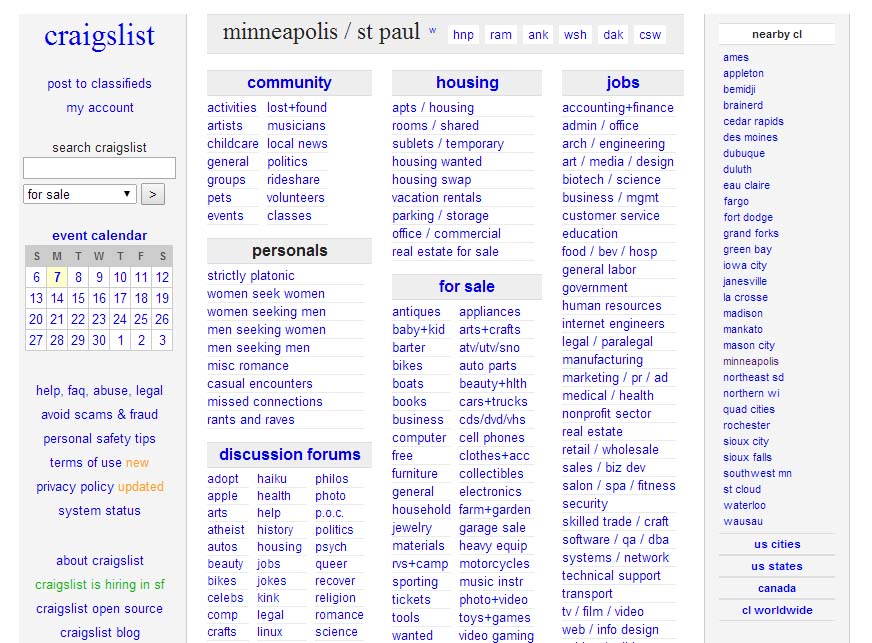Viewport: 872px width, 643px height.
Task: Check 'system status' link
Action: [x=100, y=511]
